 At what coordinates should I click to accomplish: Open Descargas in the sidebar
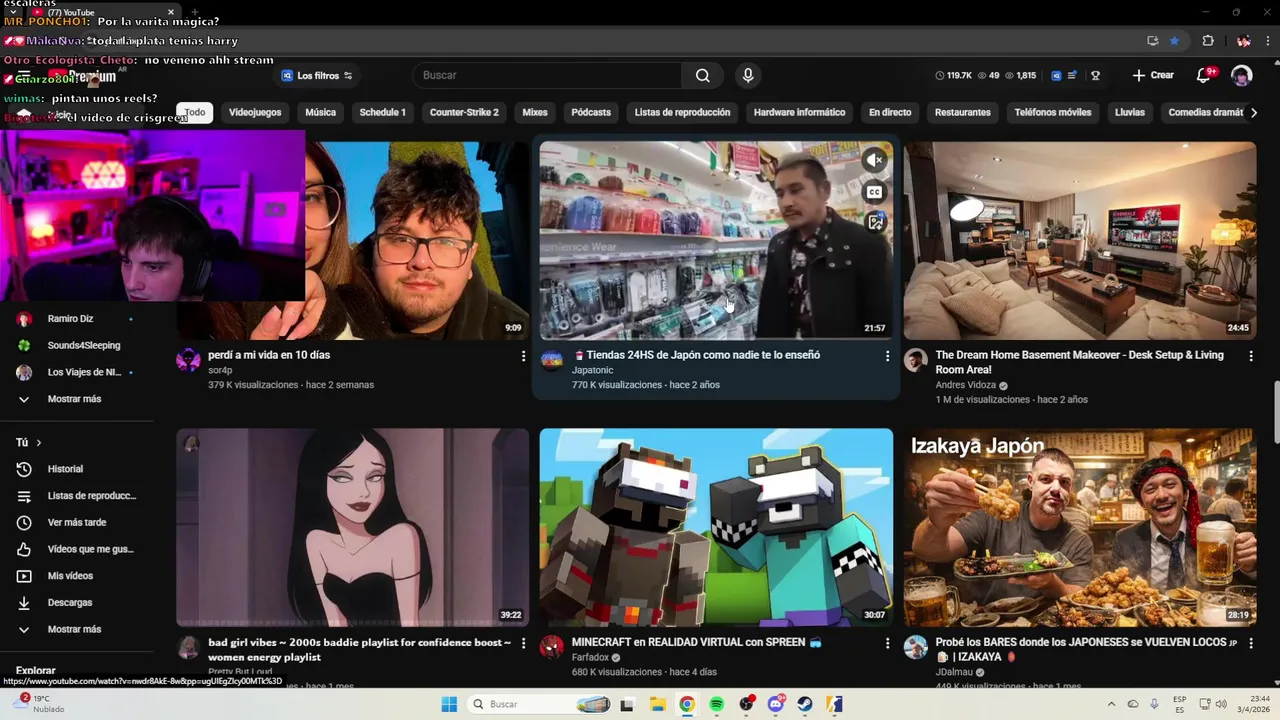click(77, 603)
